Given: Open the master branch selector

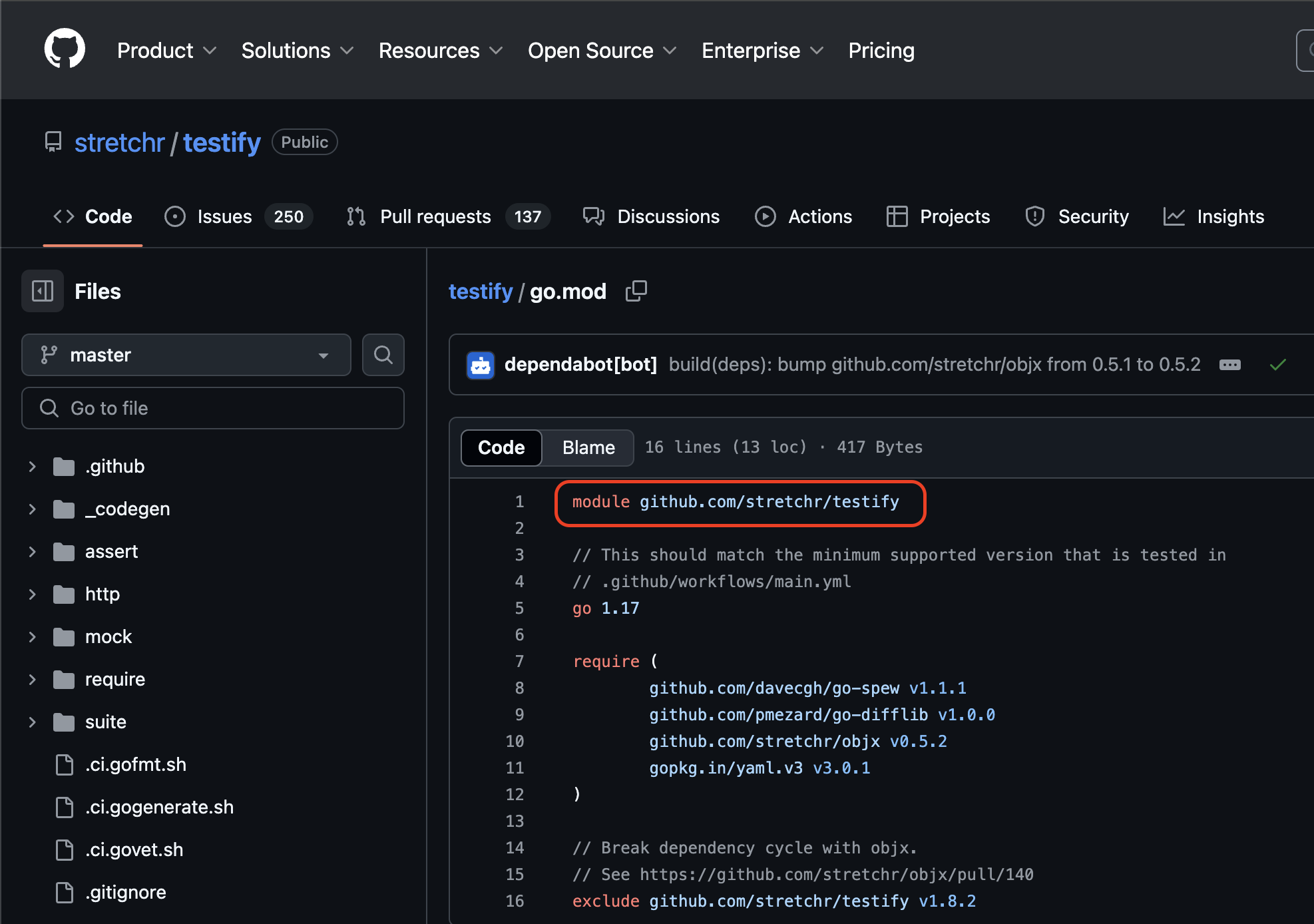Looking at the screenshot, I should (x=186, y=355).
